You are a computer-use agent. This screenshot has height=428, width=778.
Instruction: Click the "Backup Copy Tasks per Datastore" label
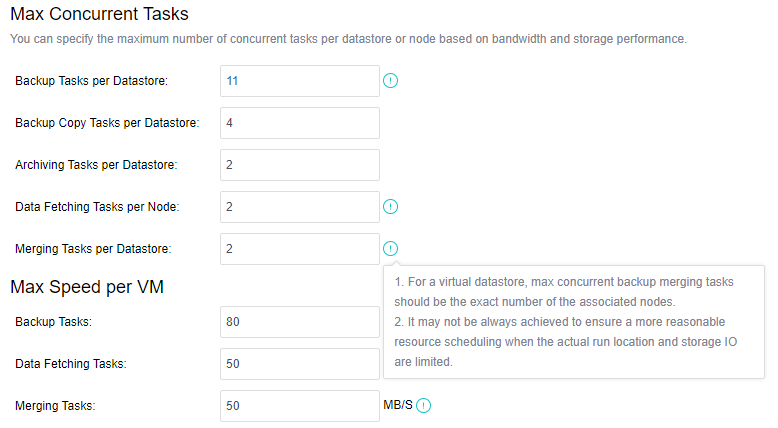coord(107,123)
